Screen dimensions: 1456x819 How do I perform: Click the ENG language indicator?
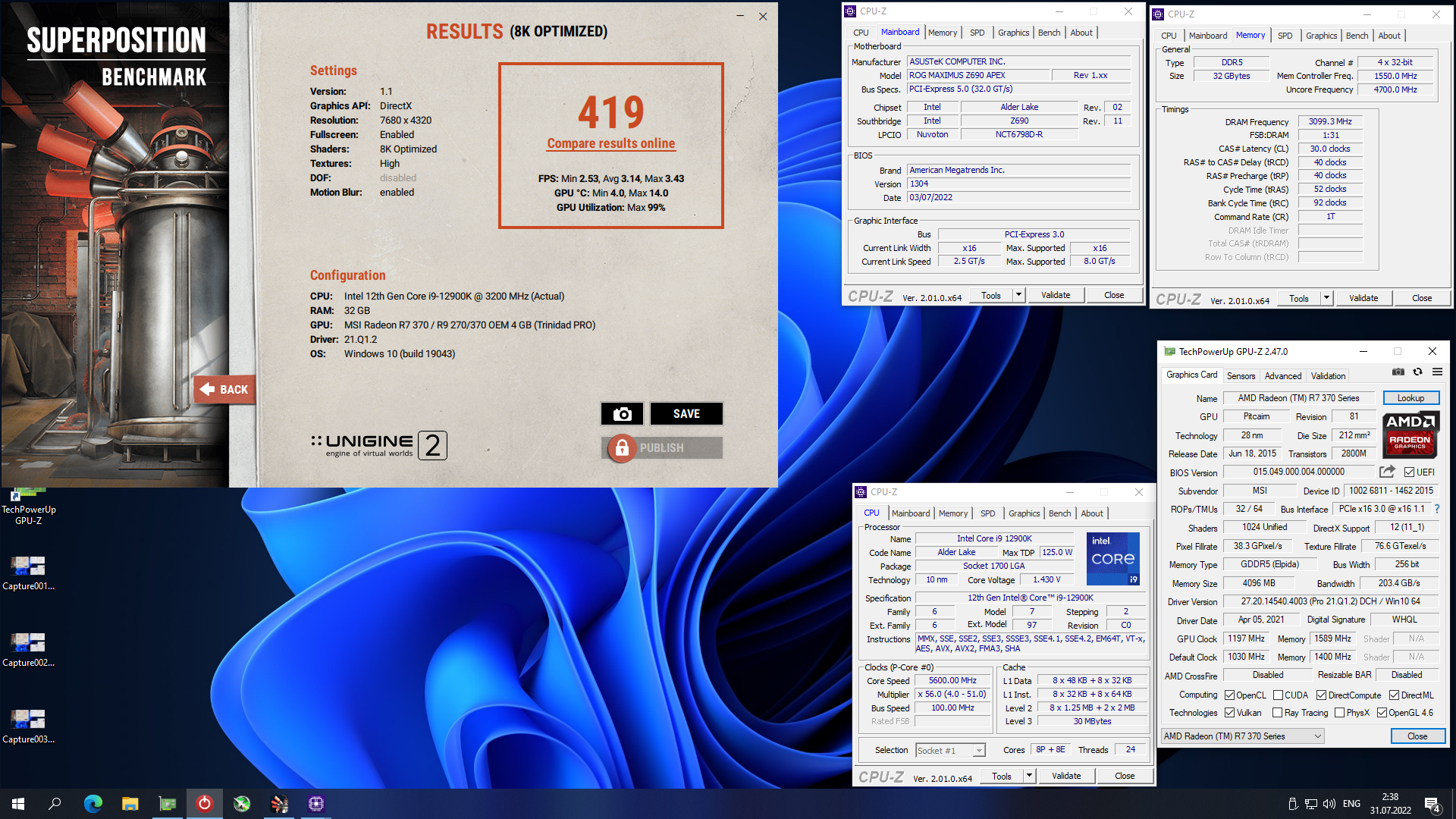(x=1351, y=804)
